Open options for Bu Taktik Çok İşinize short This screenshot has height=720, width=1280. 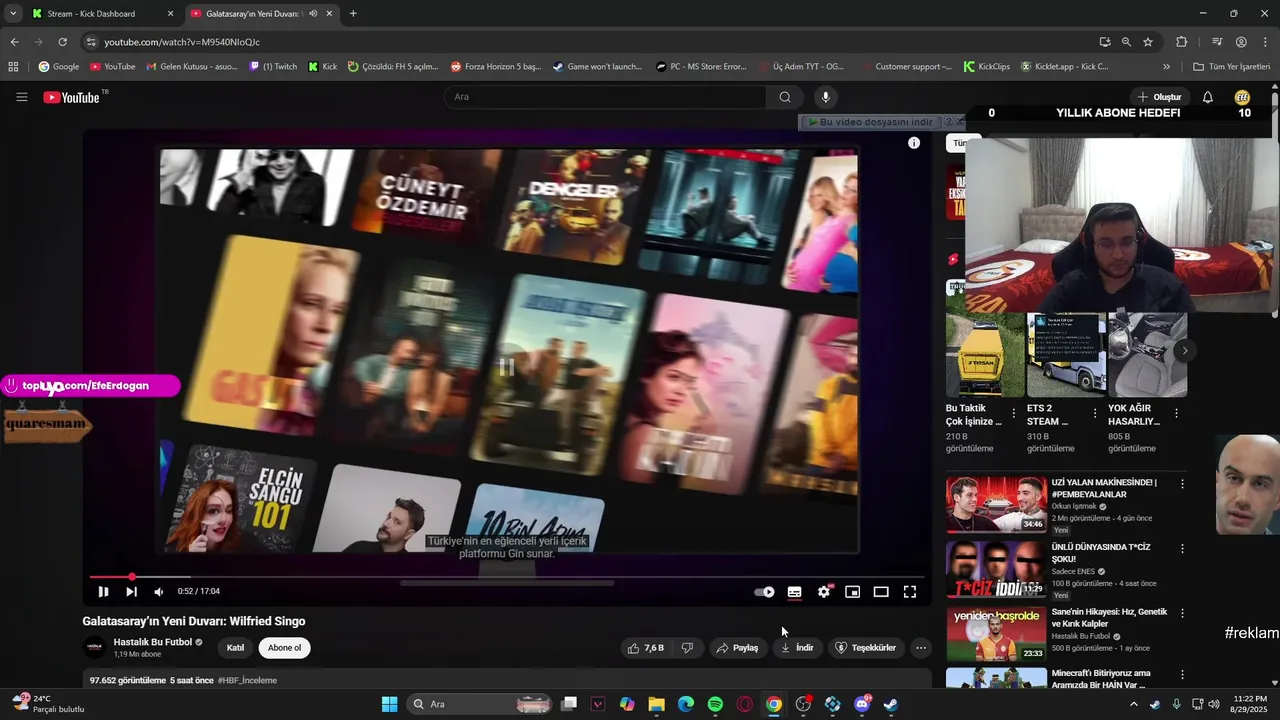1014,413
